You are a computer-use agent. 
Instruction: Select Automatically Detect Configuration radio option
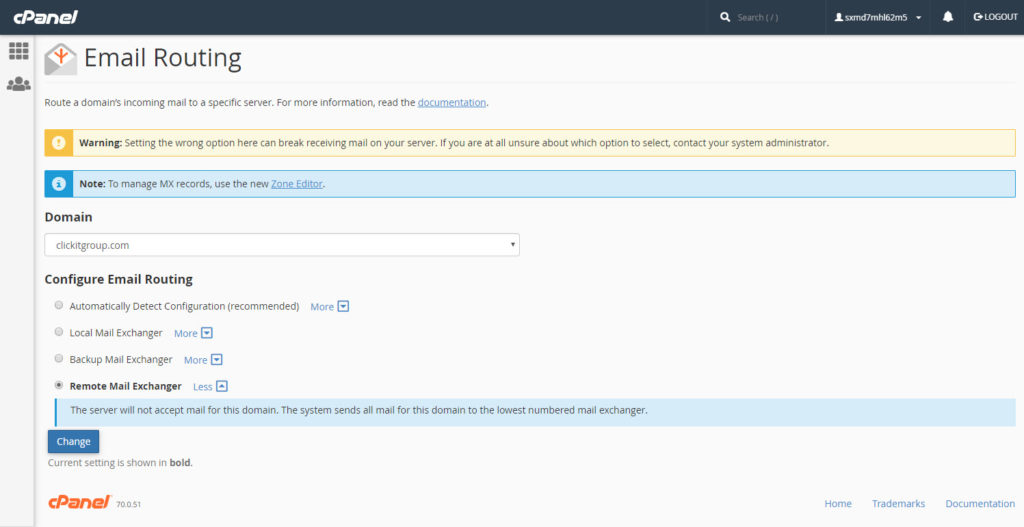(x=59, y=306)
